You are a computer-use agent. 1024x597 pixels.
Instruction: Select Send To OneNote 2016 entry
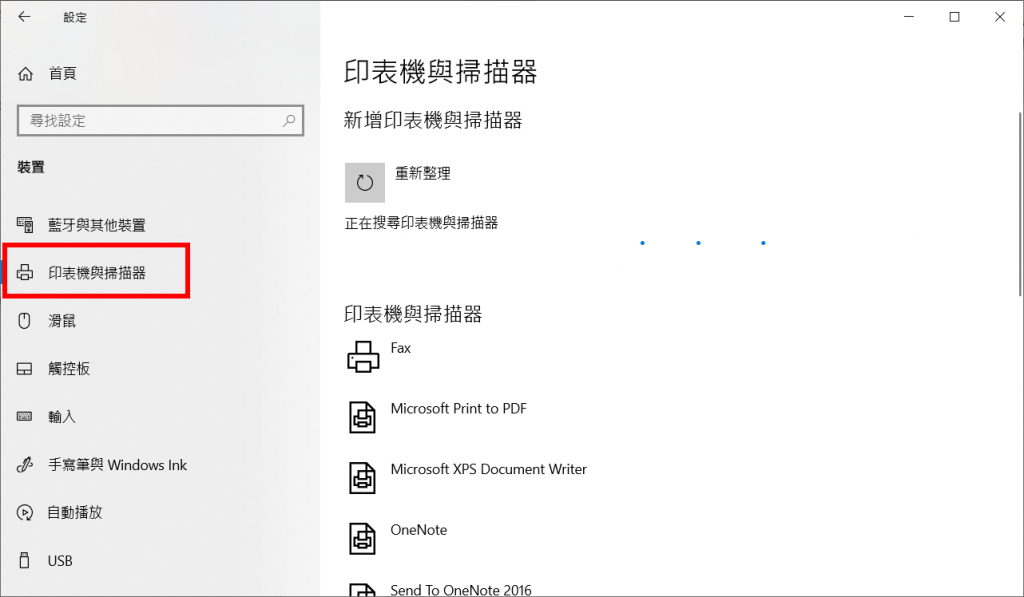[x=461, y=590]
